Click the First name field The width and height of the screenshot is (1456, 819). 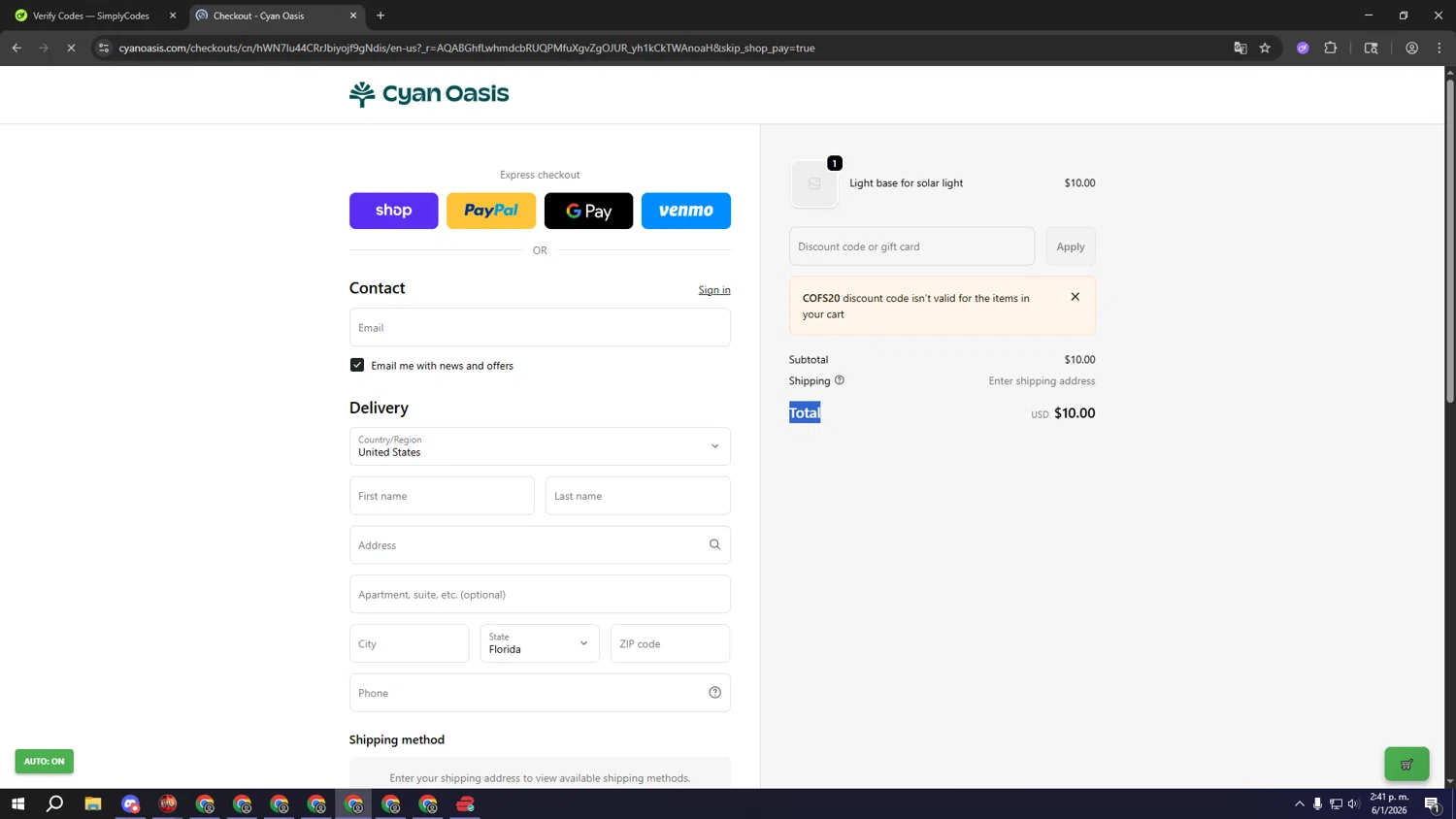[x=442, y=496]
